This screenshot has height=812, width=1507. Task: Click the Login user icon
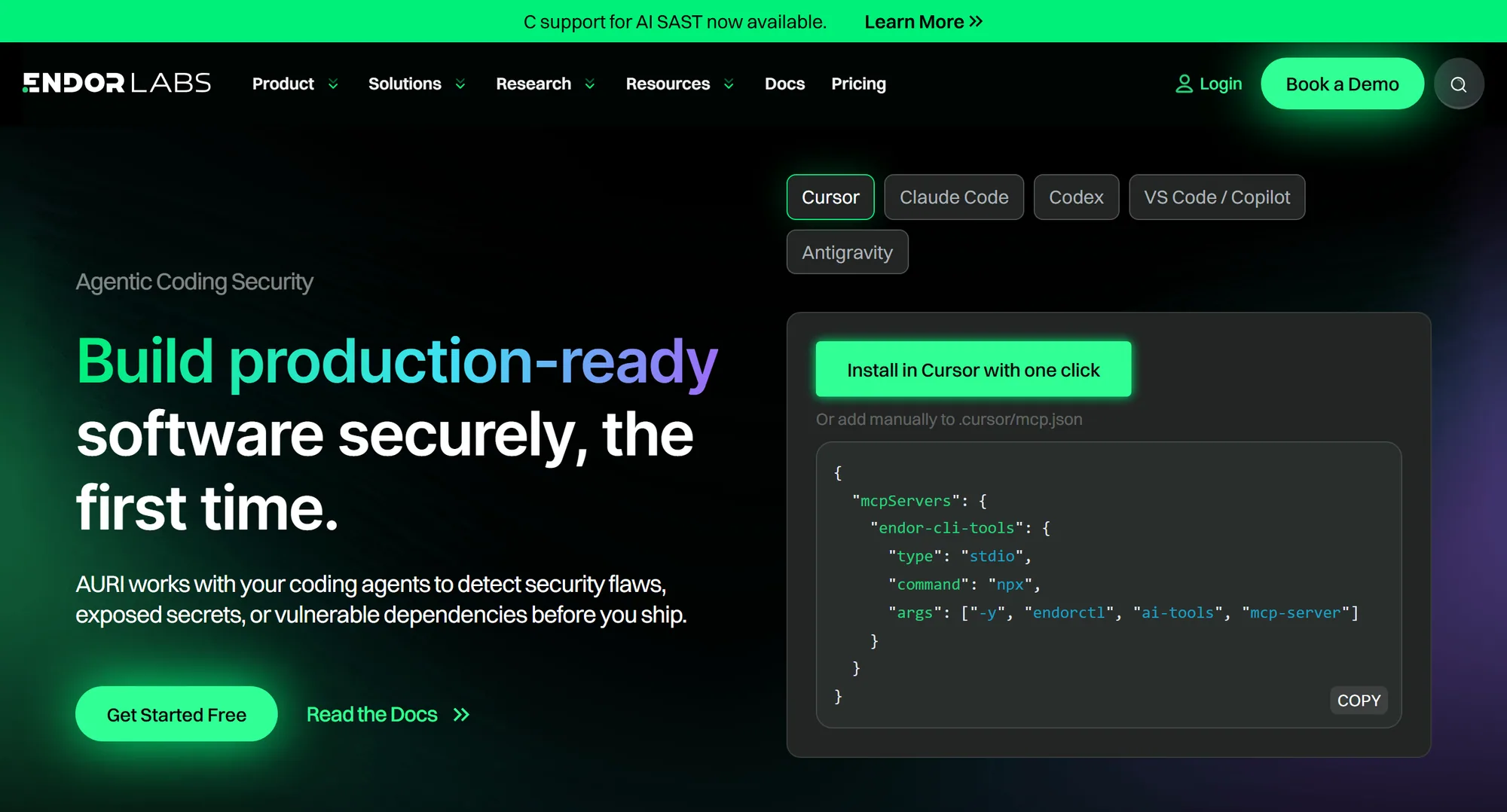tap(1184, 84)
